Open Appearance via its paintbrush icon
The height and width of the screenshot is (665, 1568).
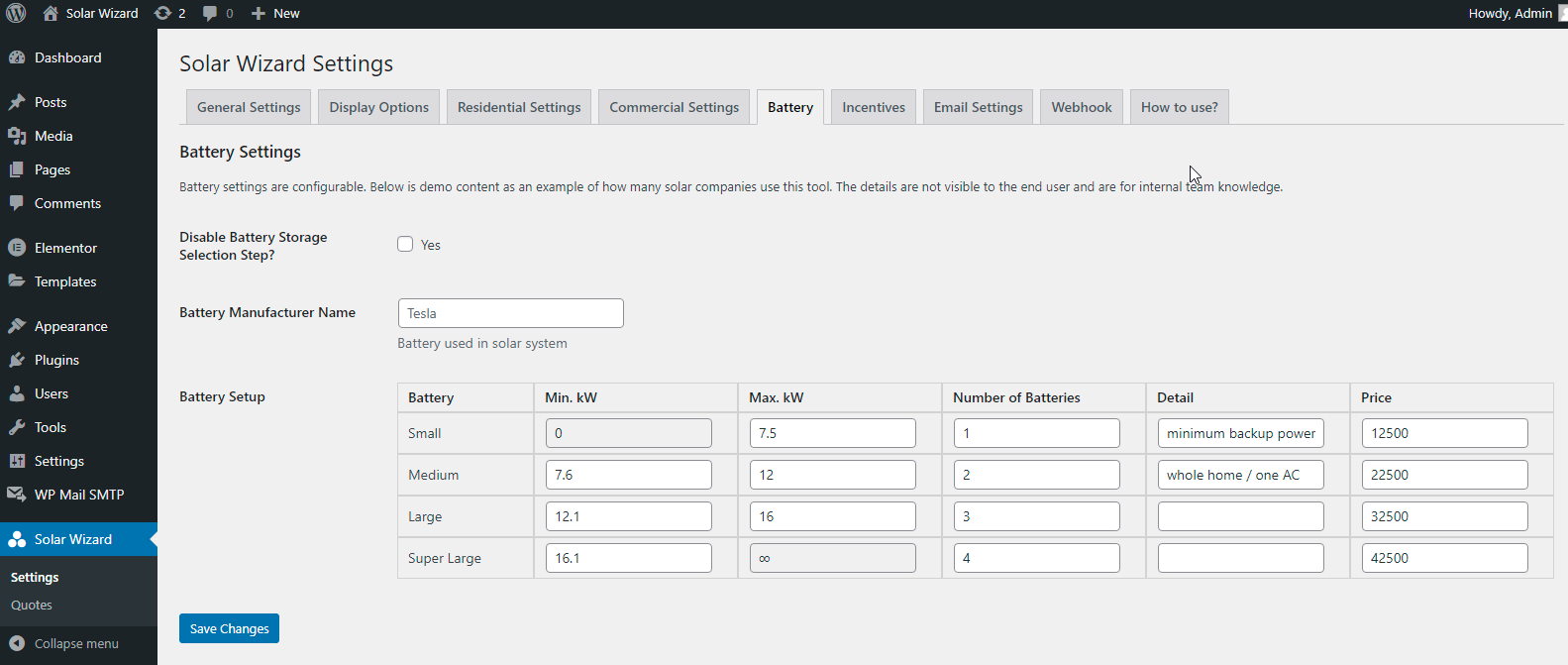click(x=17, y=326)
